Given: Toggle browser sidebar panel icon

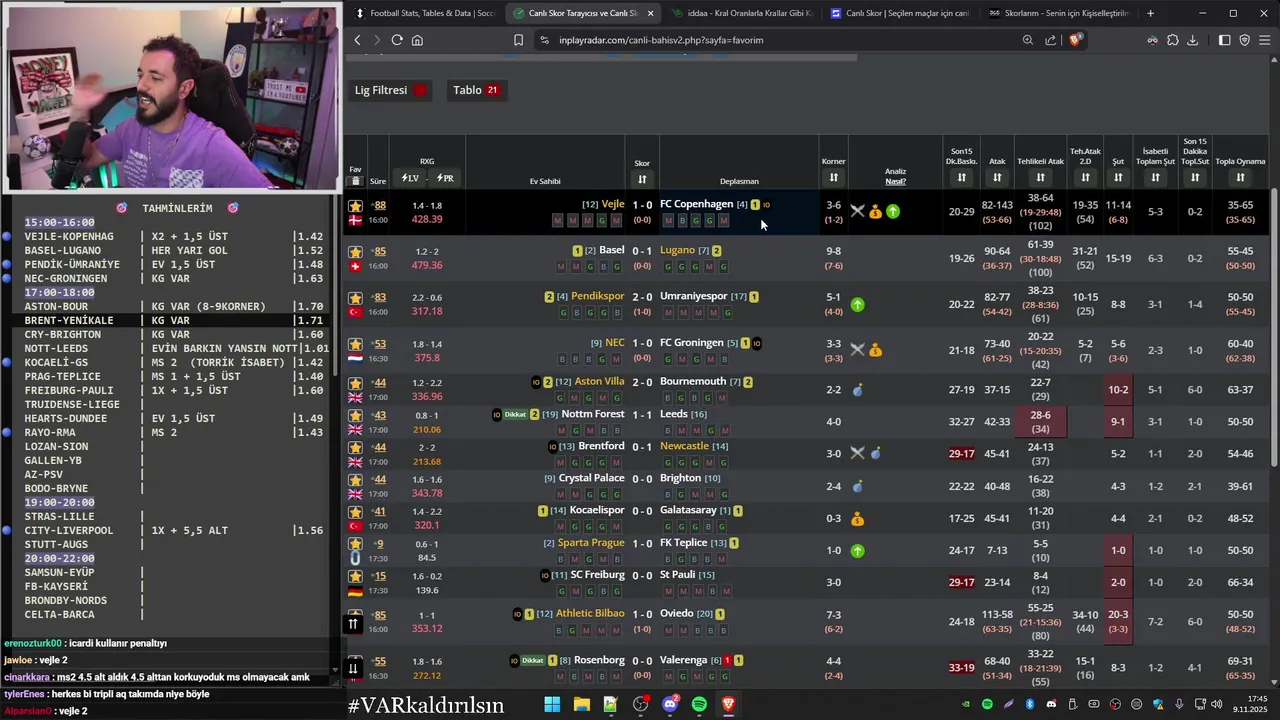Looking at the screenshot, I should tap(1224, 40).
